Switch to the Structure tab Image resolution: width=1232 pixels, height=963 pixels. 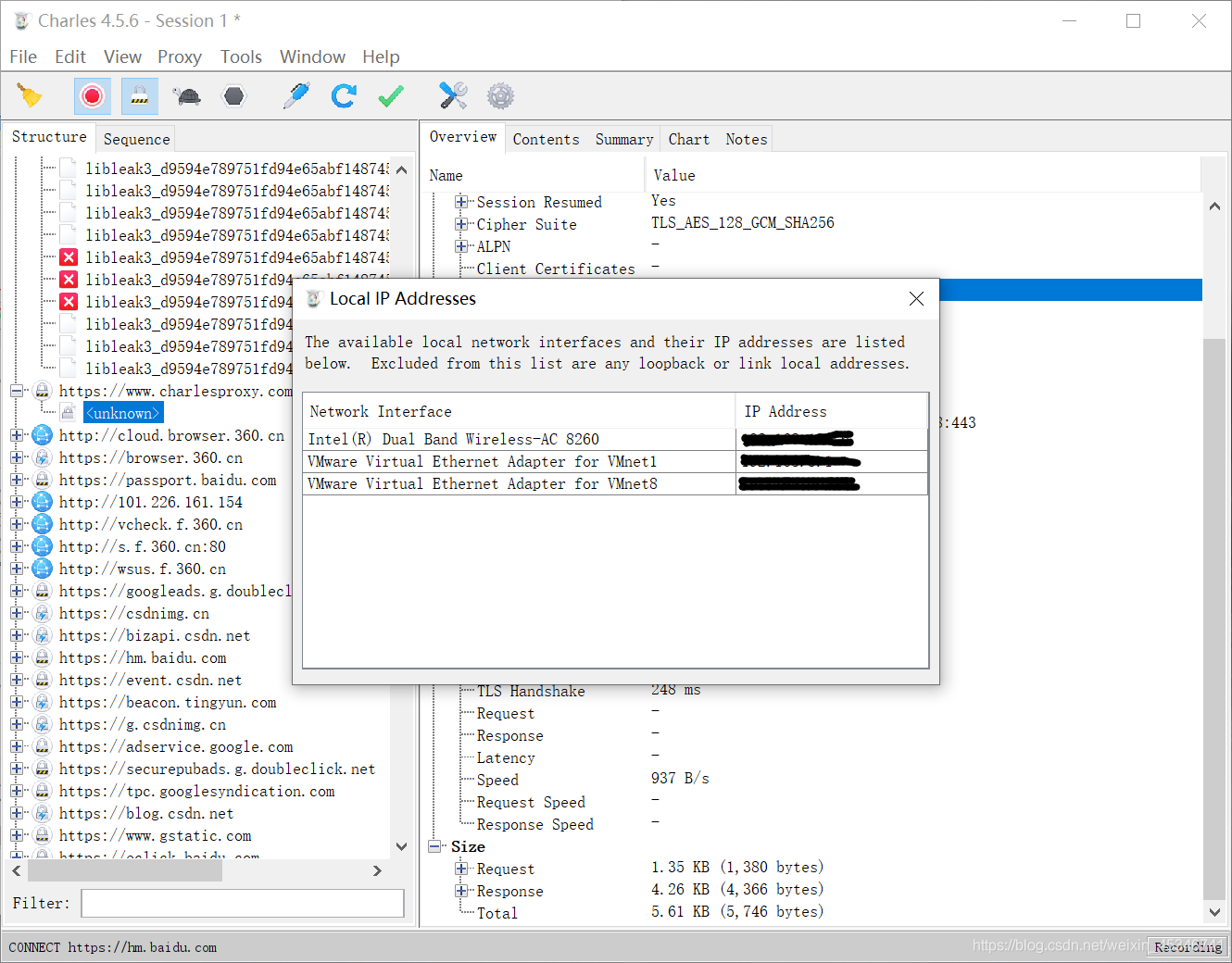(49, 136)
